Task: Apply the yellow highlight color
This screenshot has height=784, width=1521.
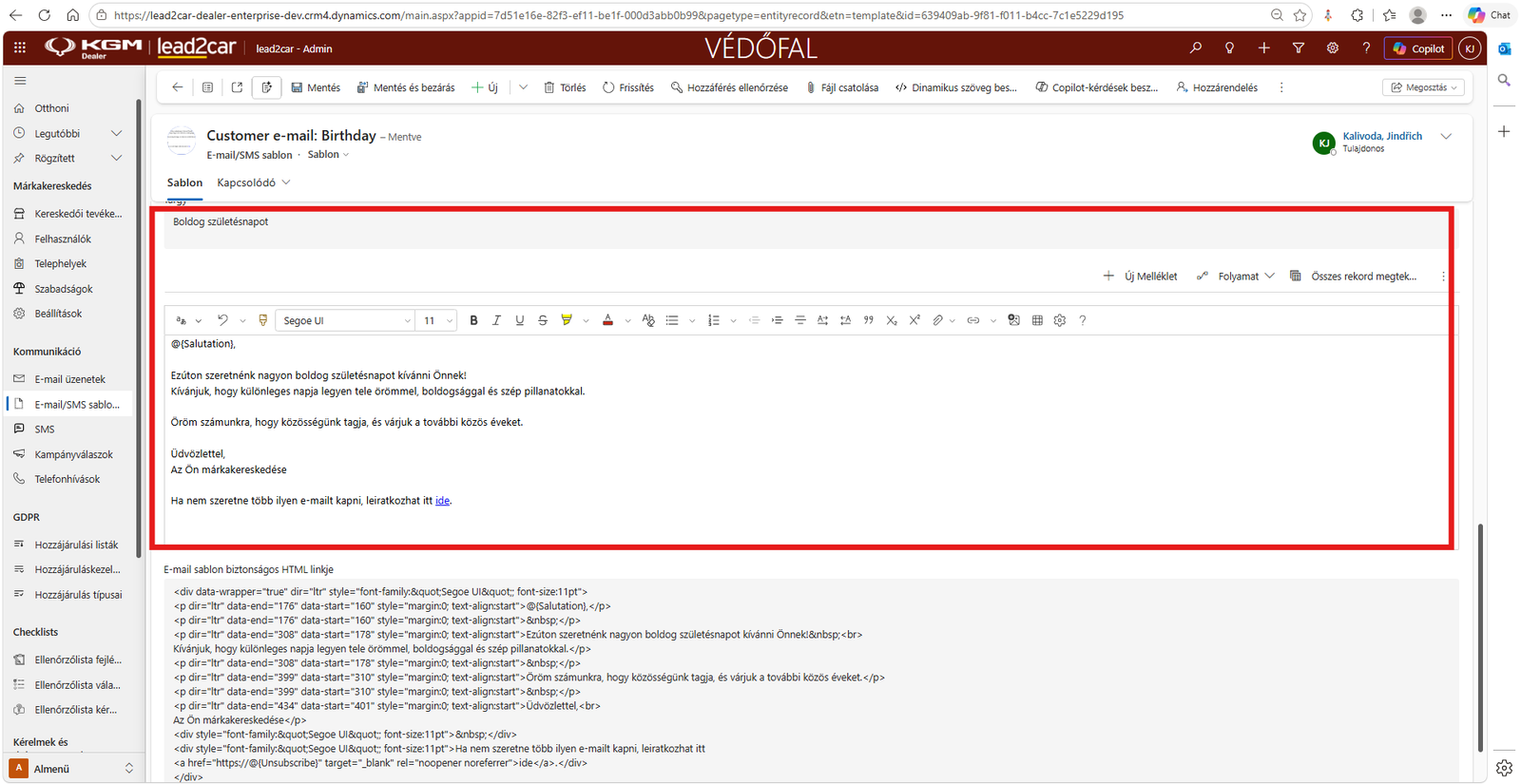Action: click(567, 320)
